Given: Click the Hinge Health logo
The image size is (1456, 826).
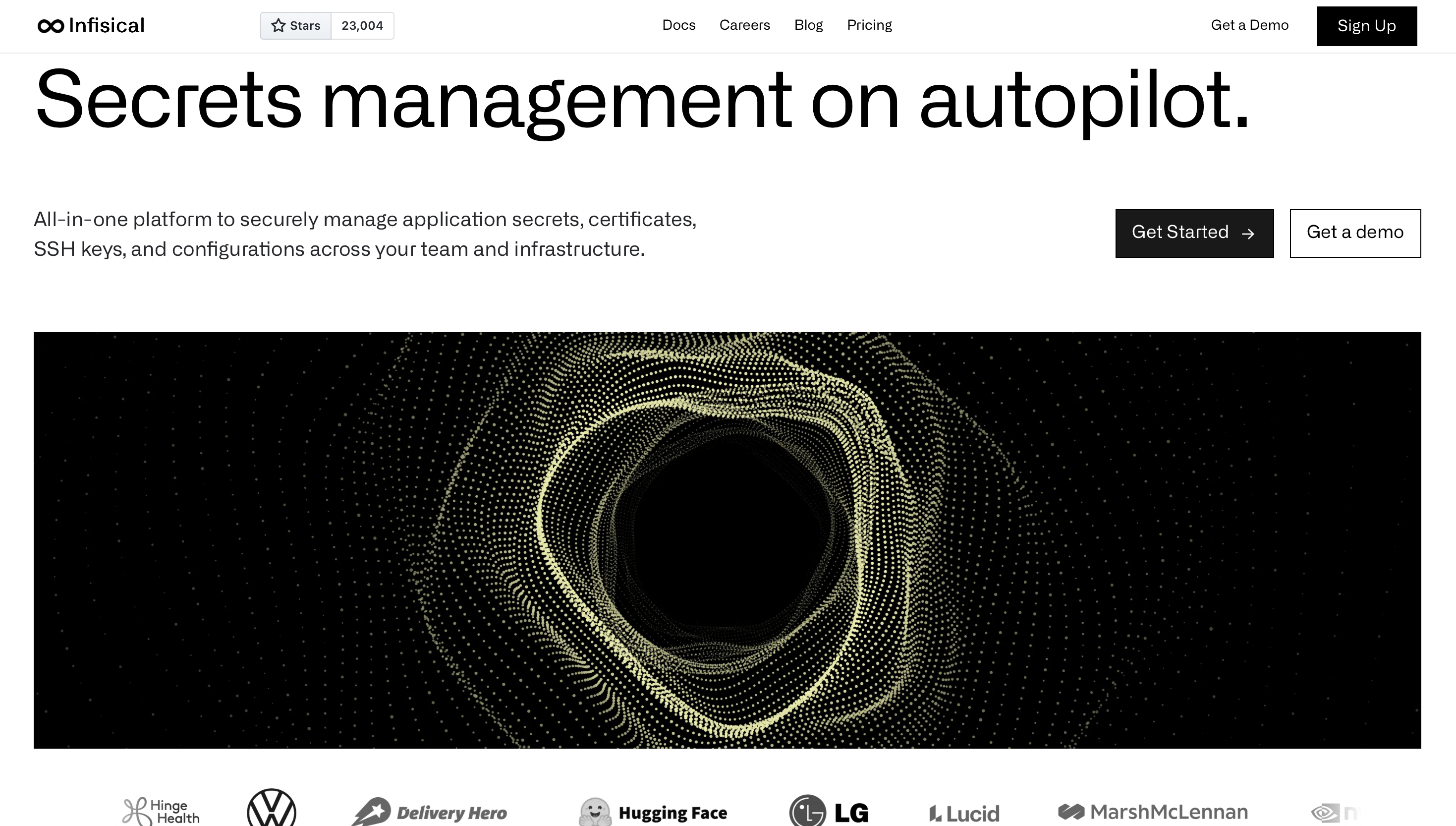Looking at the screenshot, I should click(x=161, y=812).
